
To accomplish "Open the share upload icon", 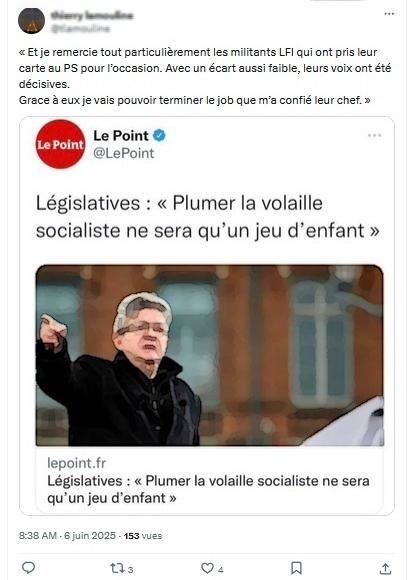I will tap(385, 568).
